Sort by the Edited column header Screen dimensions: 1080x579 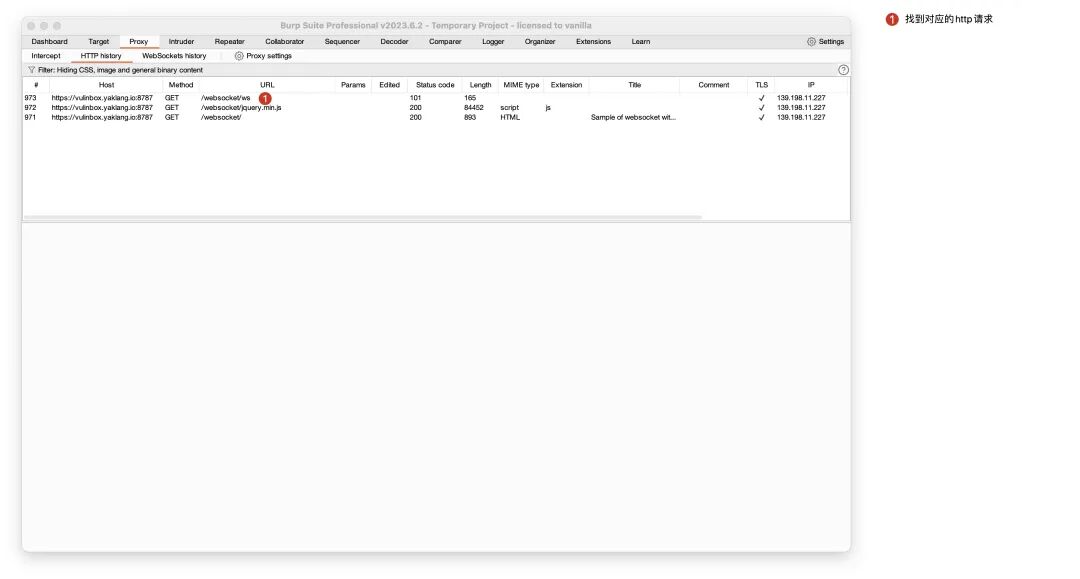click(x=389, y=85)
